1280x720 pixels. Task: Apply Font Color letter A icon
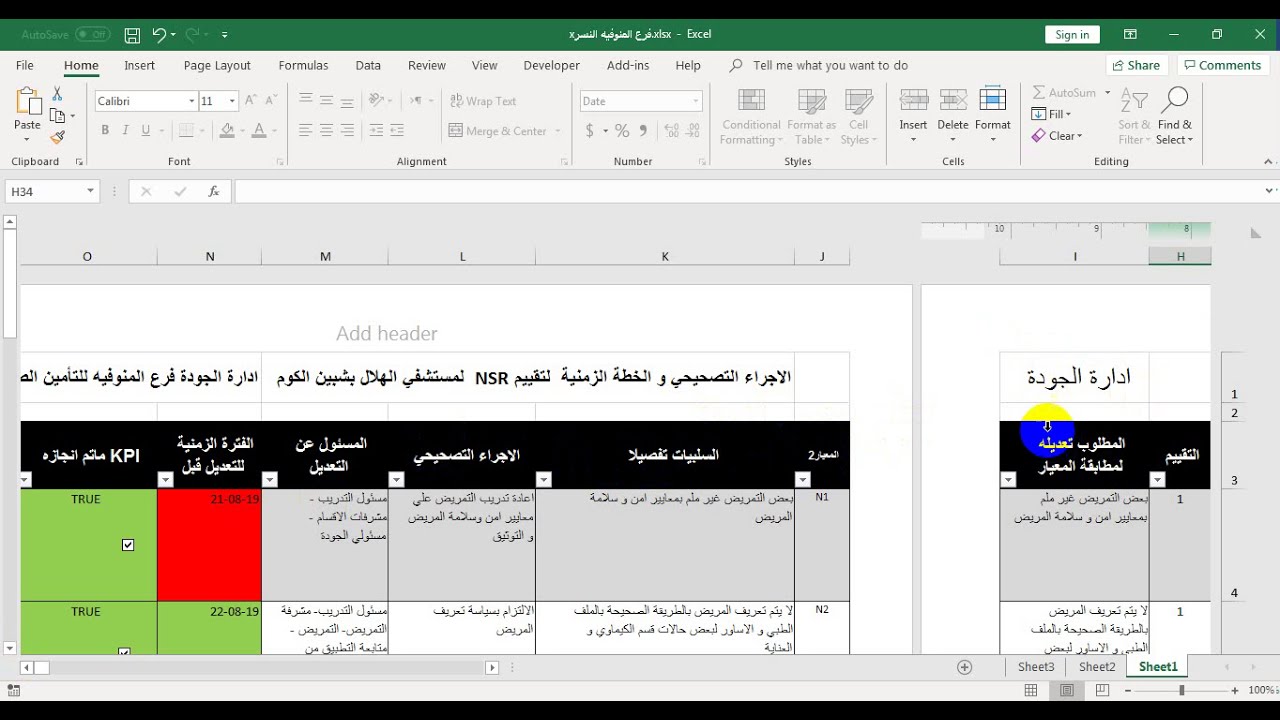click(x=259, y=131)
